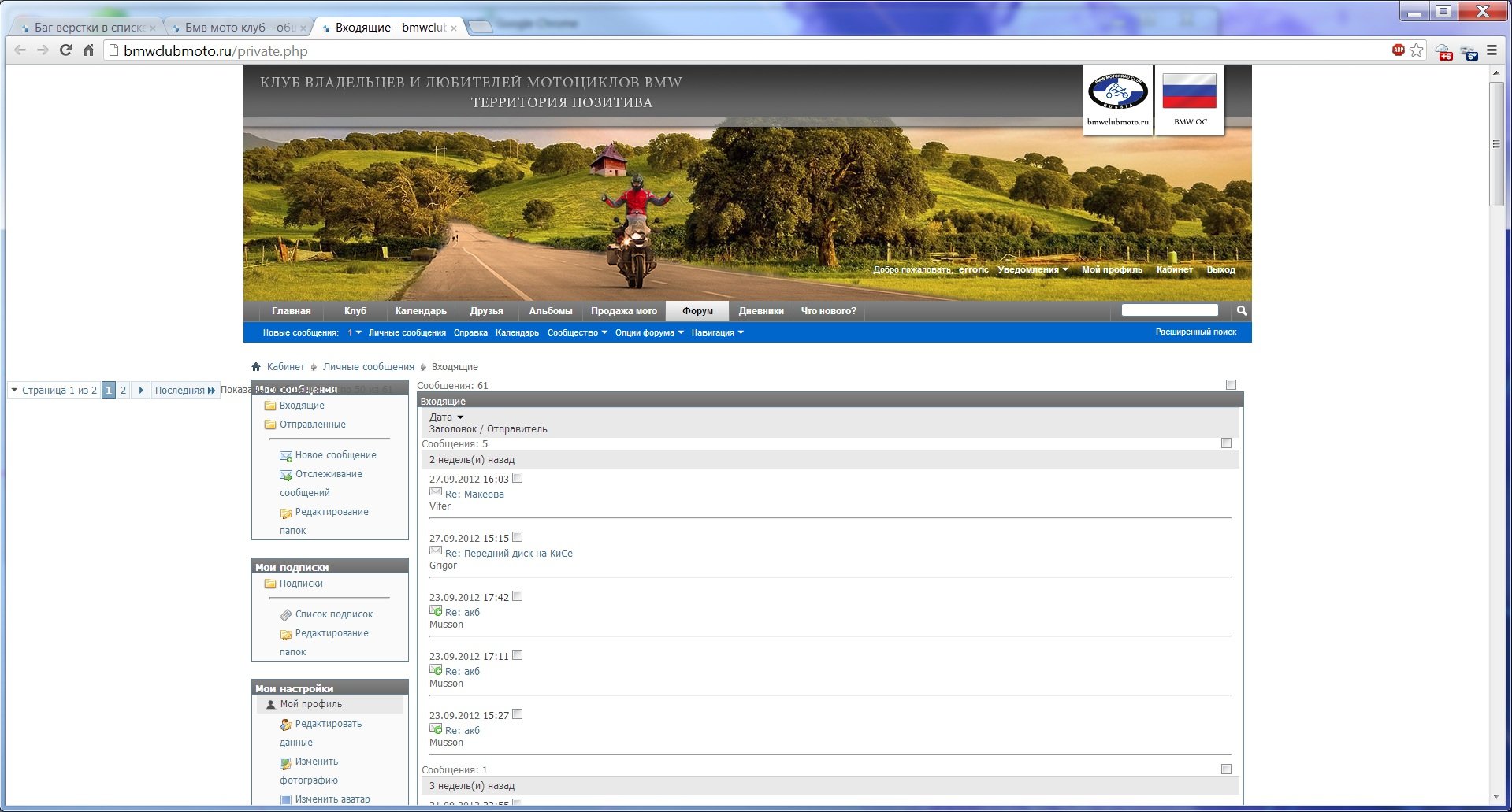Click home icon in the breadcrumb
This screenshot has width=1512, height=812.
[256, 367]
